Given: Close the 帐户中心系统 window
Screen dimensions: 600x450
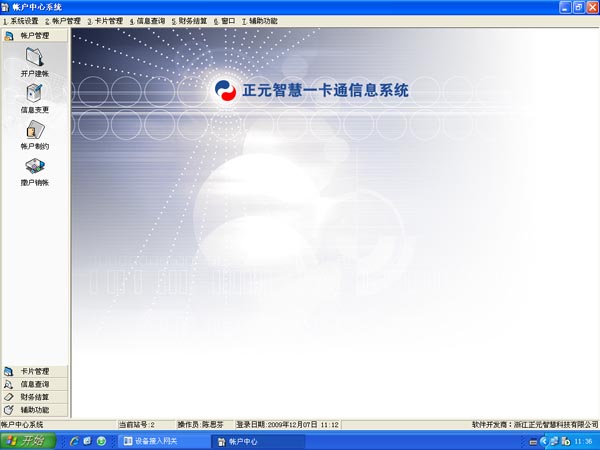Looking at the screenshot, I should pos(592,7).
